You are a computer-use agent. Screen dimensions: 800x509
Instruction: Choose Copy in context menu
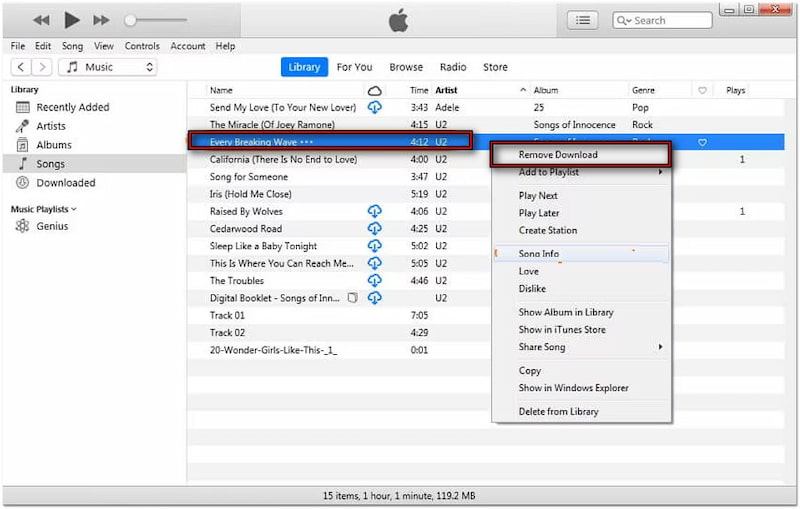click(581, 371)
